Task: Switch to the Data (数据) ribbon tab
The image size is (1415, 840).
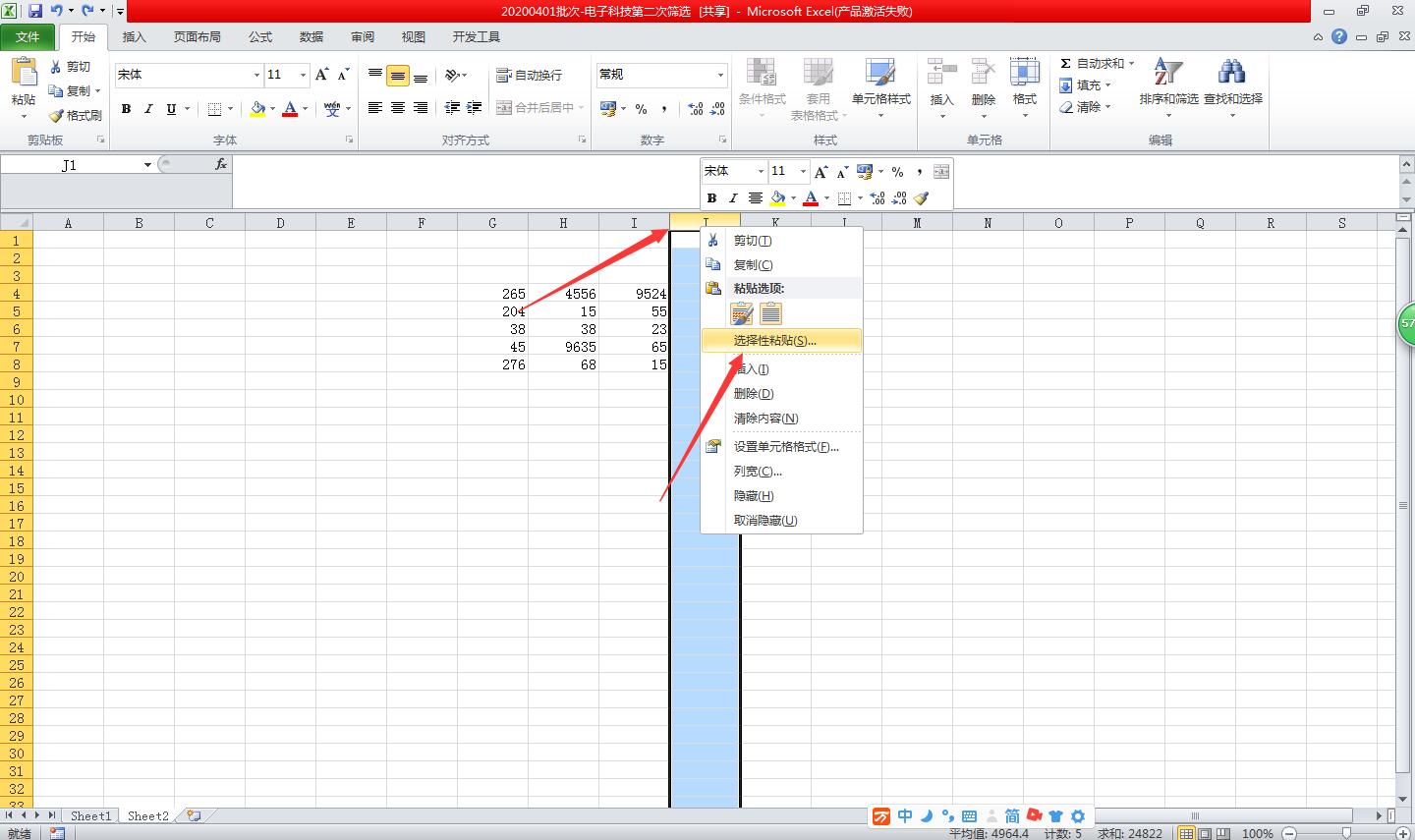Action: pos(311,37)
